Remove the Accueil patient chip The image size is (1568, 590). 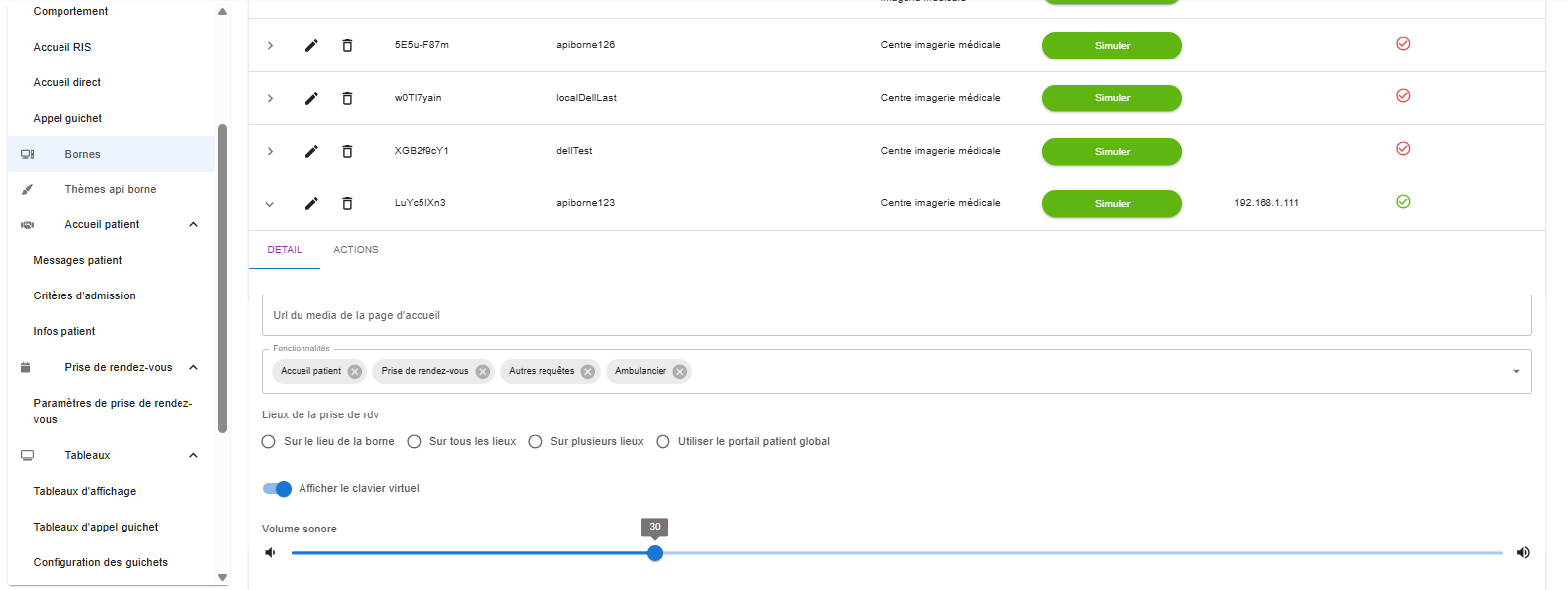355,372
